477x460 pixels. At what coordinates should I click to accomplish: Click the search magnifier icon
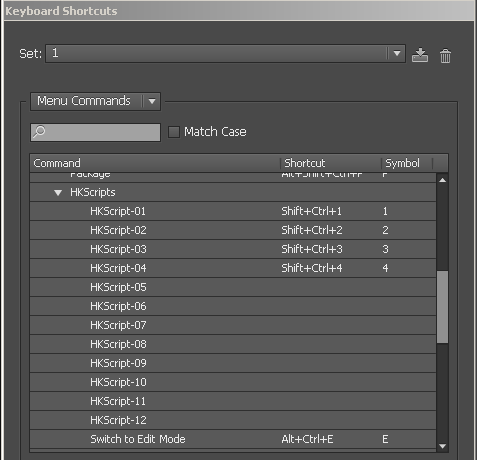point(39,131)
